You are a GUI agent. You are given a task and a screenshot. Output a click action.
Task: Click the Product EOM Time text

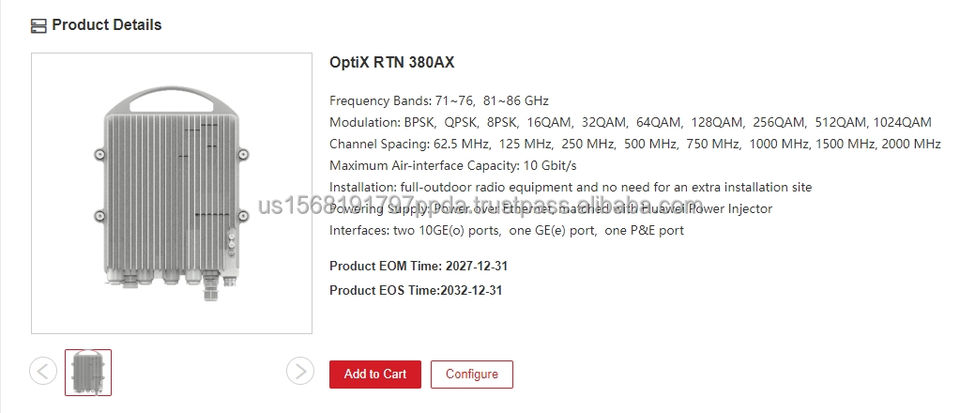tap(416, 265)
